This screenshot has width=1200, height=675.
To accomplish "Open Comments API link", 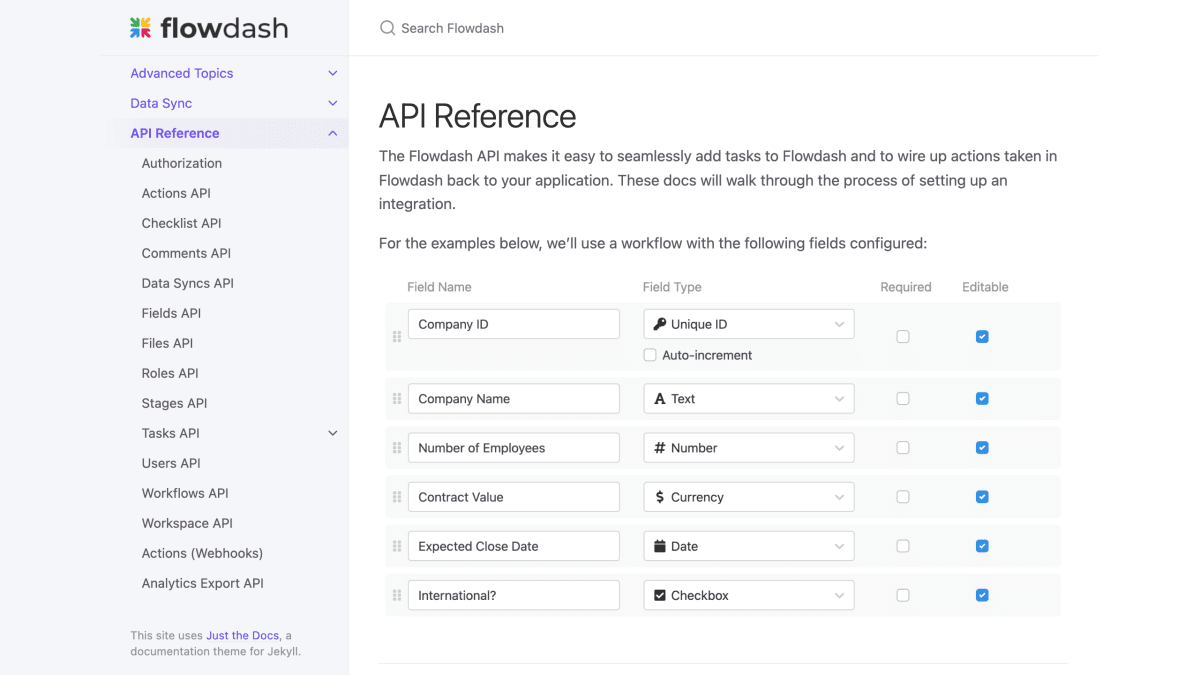I will [x=186, y=253].
